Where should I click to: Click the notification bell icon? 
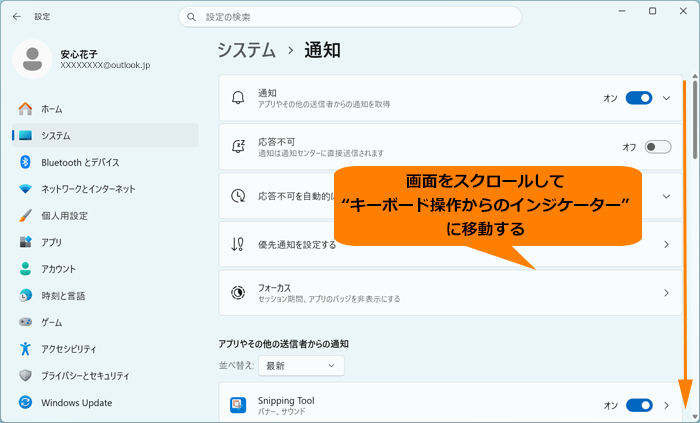[x=238, y=98]
